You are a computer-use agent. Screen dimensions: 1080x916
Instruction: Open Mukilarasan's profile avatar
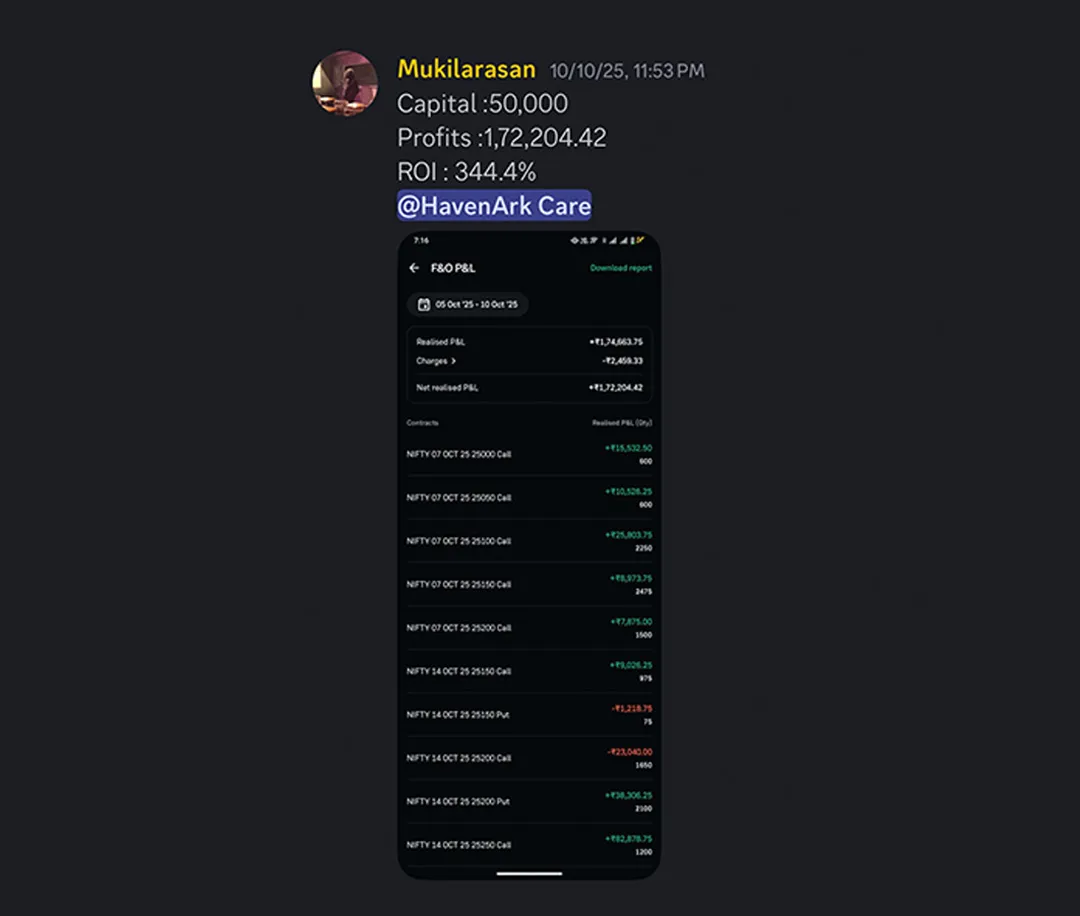(x=345, y=83)
